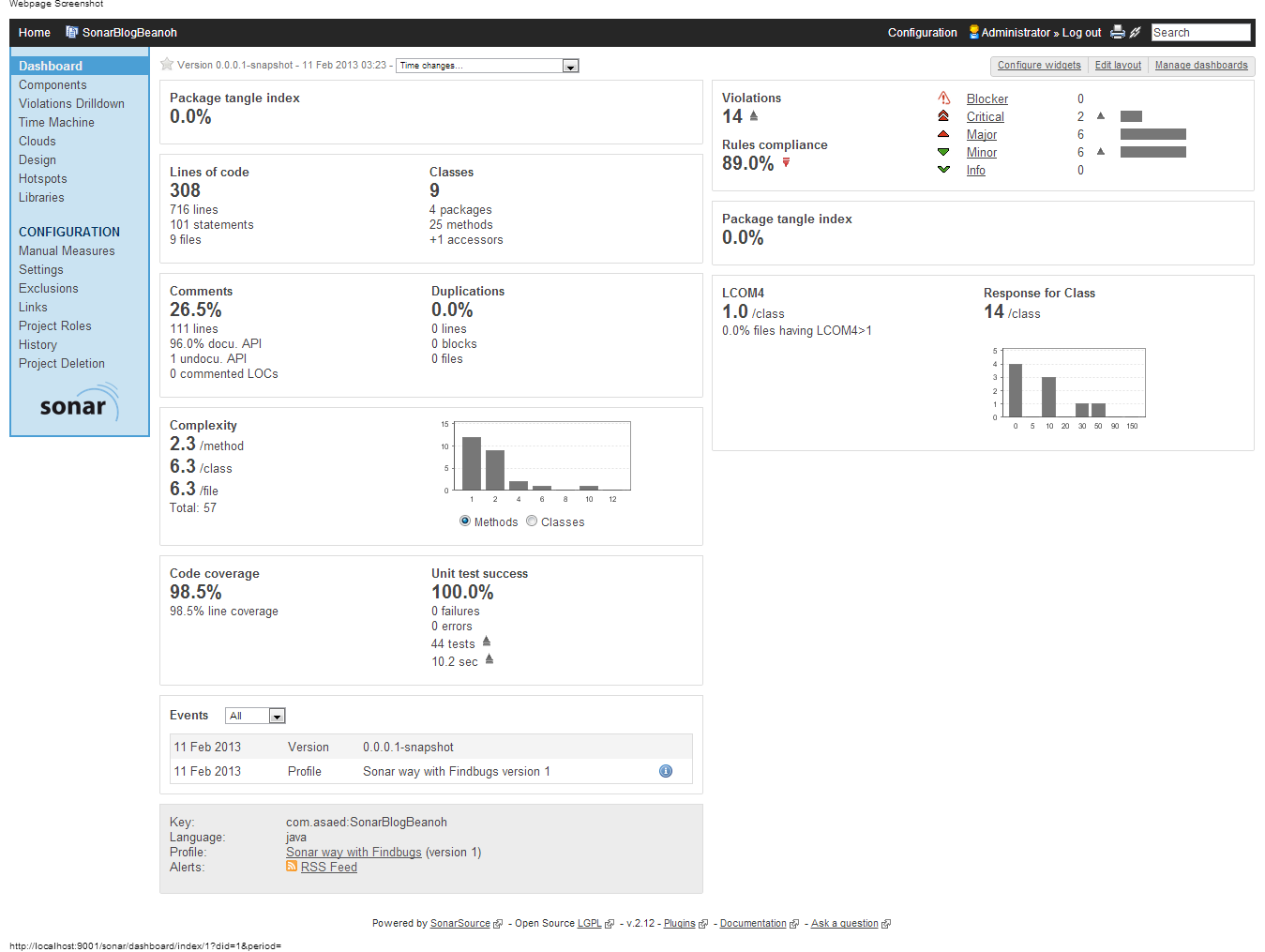Viewport: 1265px width, 952px height.
Task: Open the Dashboard sidebar item
Action: click(x=80, y=66)
